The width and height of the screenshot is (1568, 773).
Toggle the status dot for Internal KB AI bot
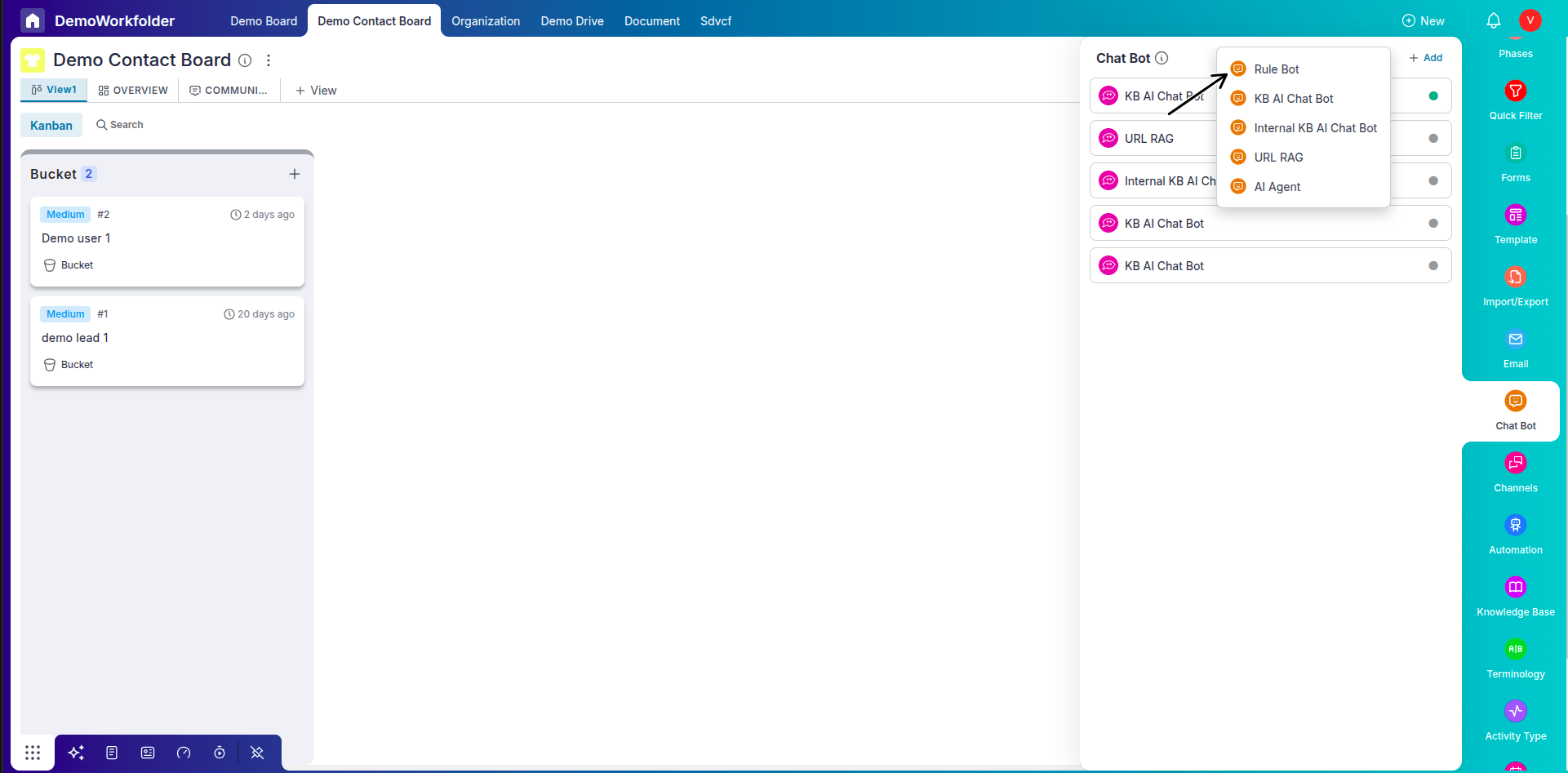tap(1433, 181)
